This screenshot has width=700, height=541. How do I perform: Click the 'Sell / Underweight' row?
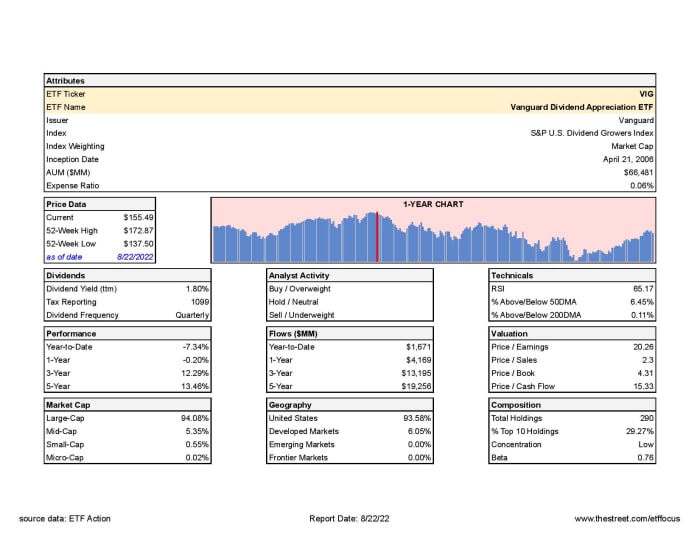(350, 315)
